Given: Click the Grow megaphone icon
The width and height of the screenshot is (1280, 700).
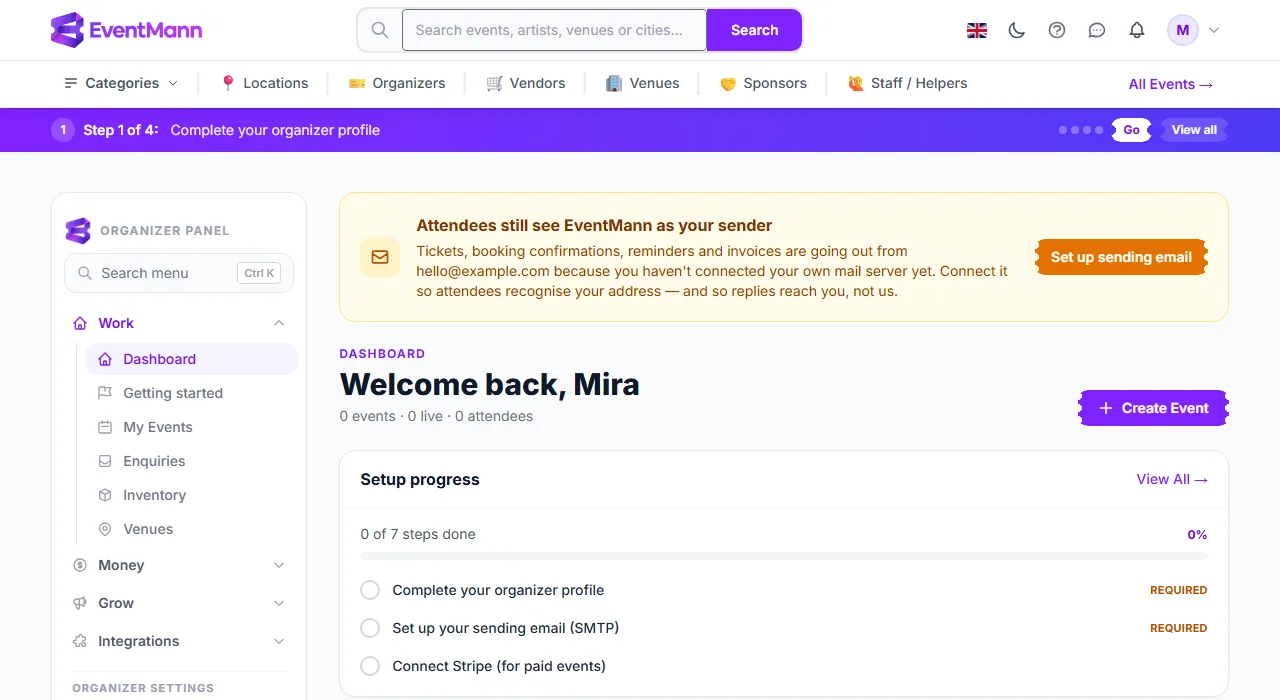Looking at the screenshot, I should click(x=80, y=603).
